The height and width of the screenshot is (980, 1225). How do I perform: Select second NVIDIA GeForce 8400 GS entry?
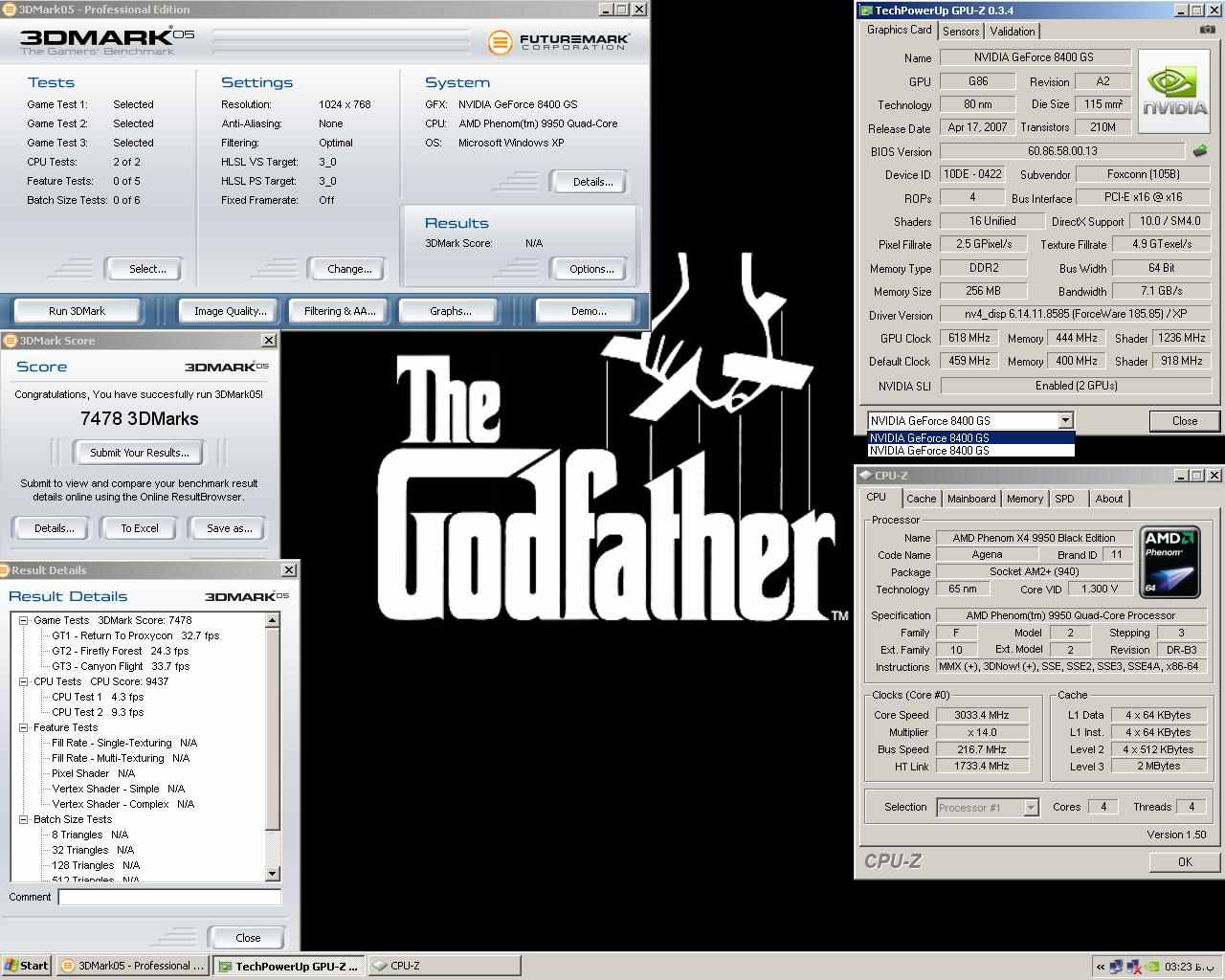point(970,451)
